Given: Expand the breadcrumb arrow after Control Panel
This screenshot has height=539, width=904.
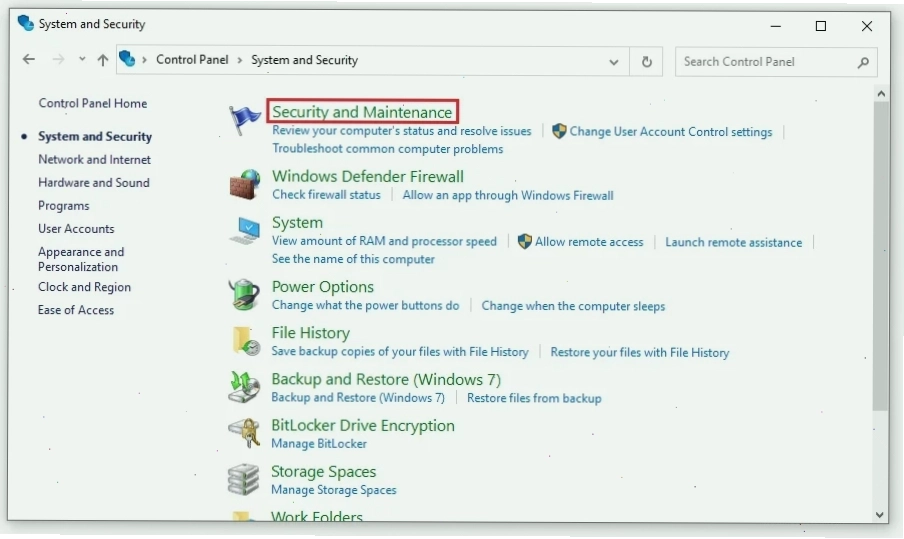Looking at the screenshot, I should click(x=240, y=60).
